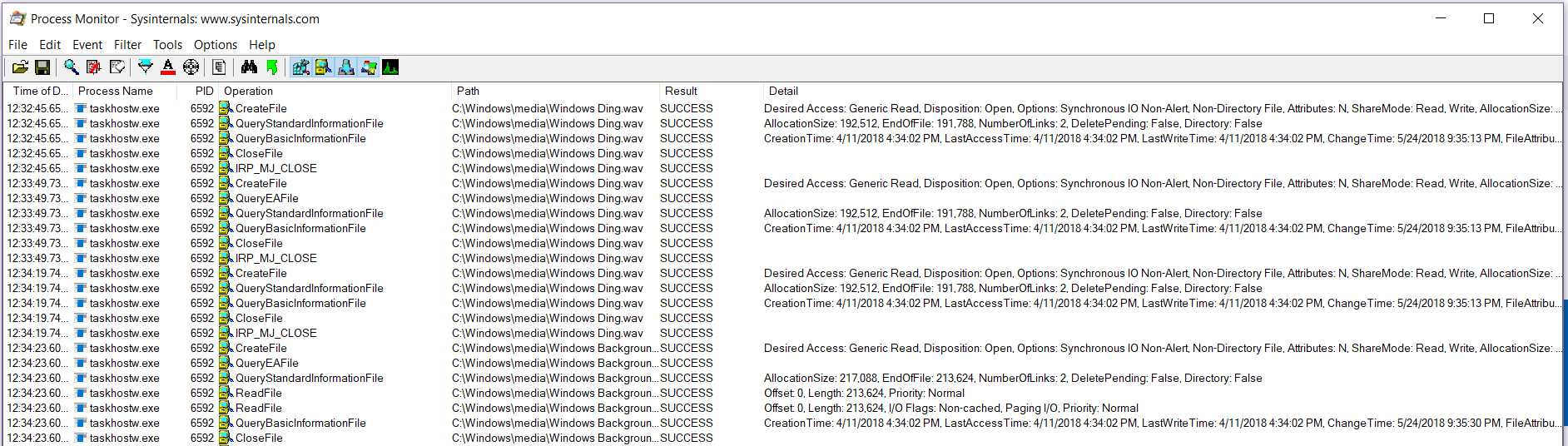Click taskhostw.exe process icon in the 12:32:45 CreateFile row
The image size is (1568, 446).
click(82, 108)
